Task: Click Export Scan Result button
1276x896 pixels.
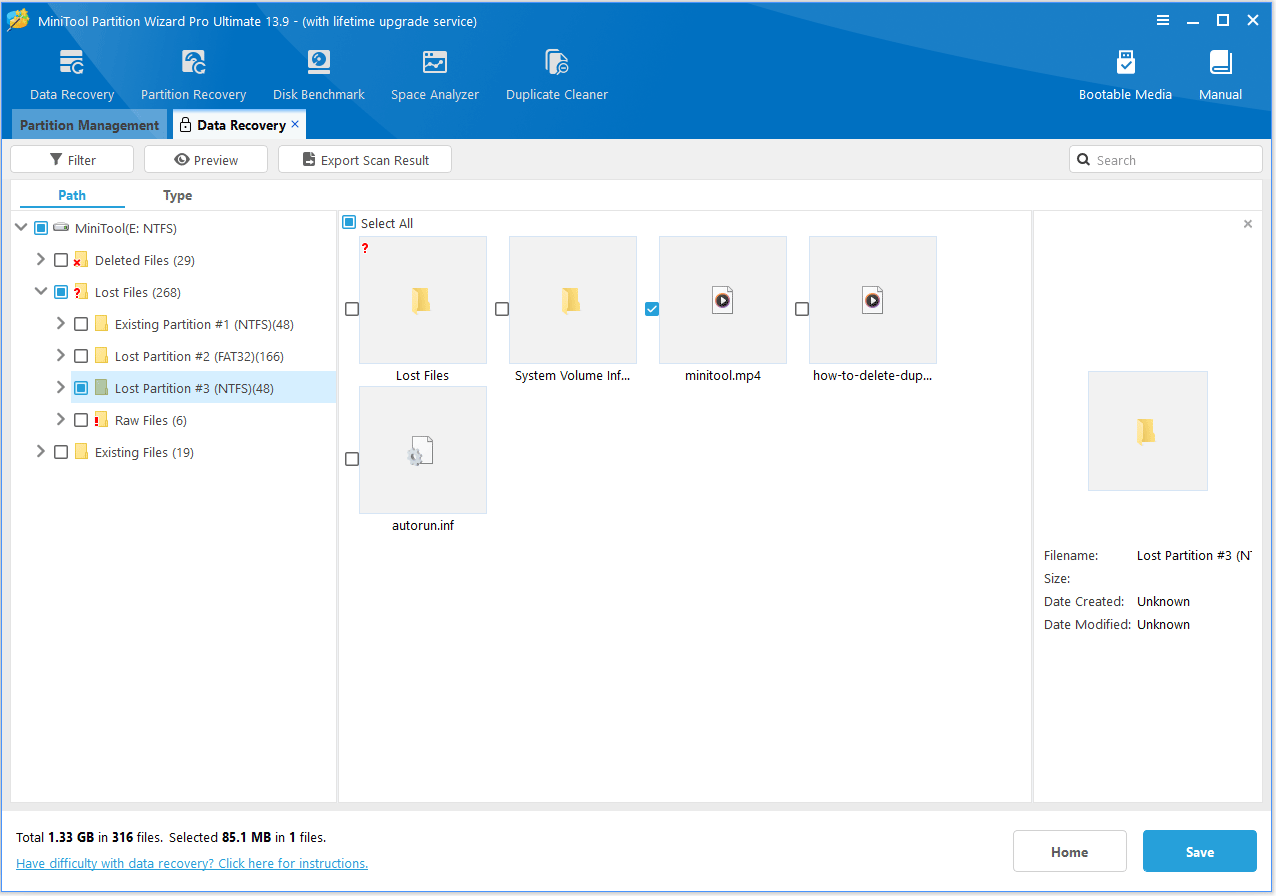Action: point(365,160)
